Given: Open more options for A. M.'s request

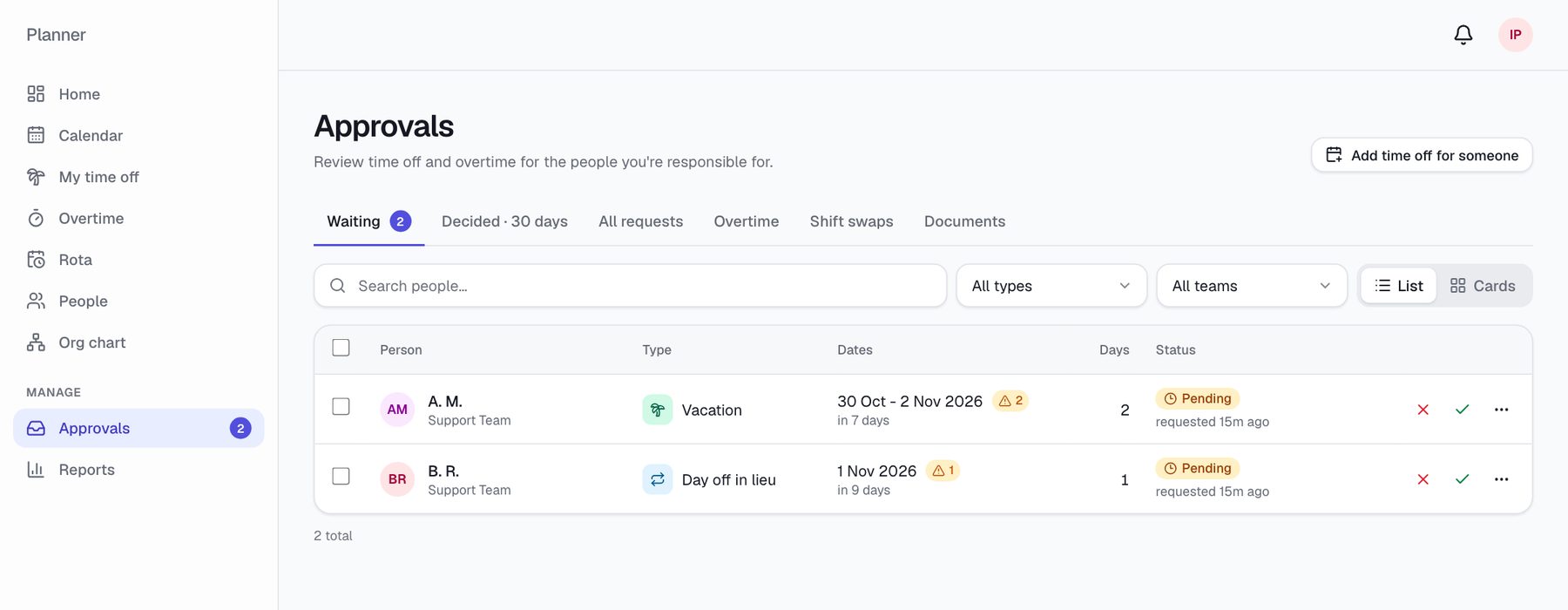Looking at the screenshot, I should (x=1502, y=410).
